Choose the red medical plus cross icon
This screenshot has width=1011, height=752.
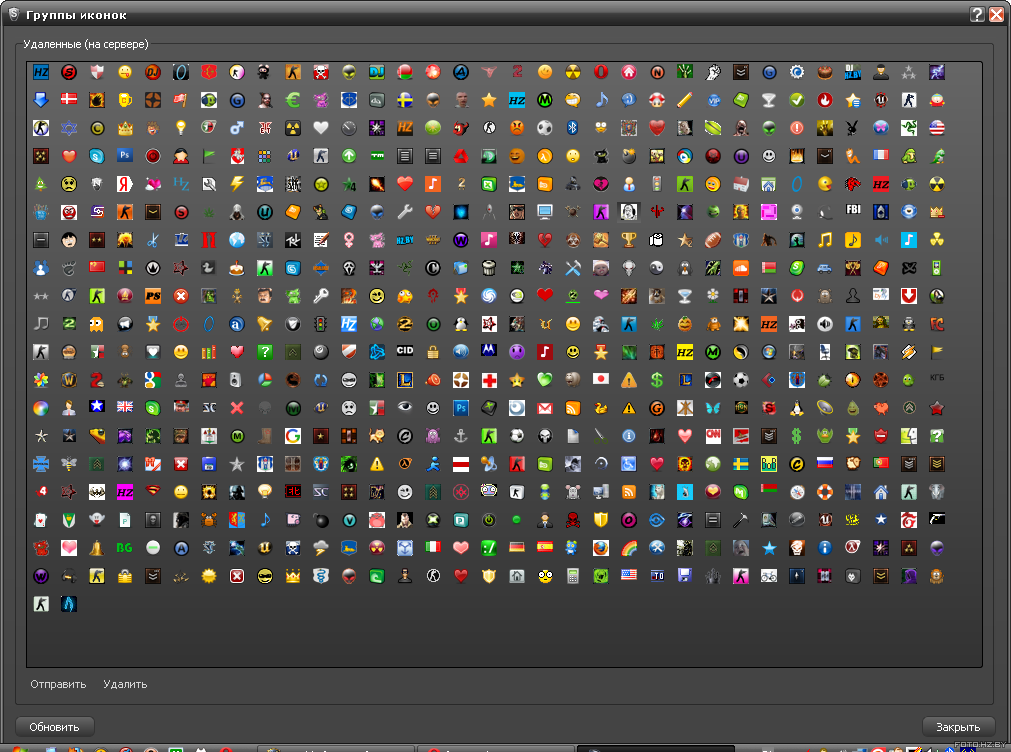pyautogui.click(x=489, y=380)
